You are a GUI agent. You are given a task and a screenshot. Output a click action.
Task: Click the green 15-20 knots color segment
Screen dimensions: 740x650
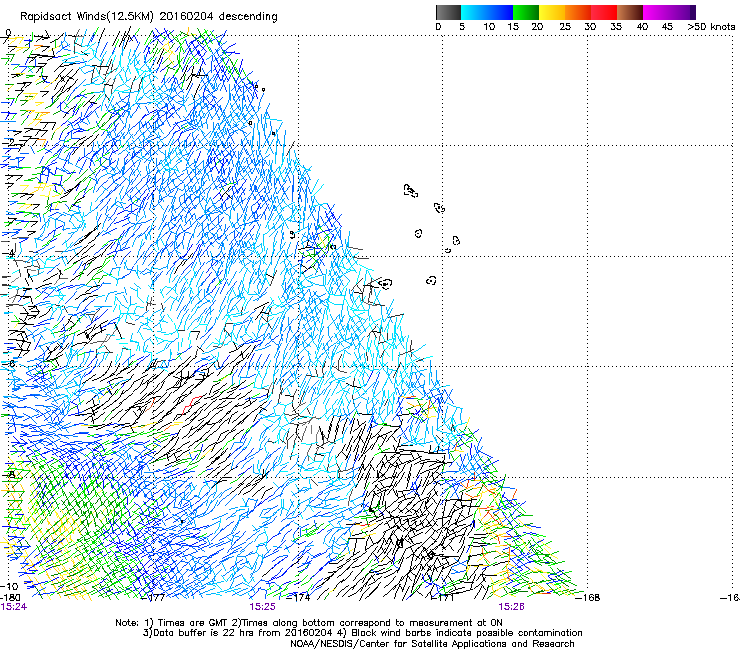click(x=526, y=12)
